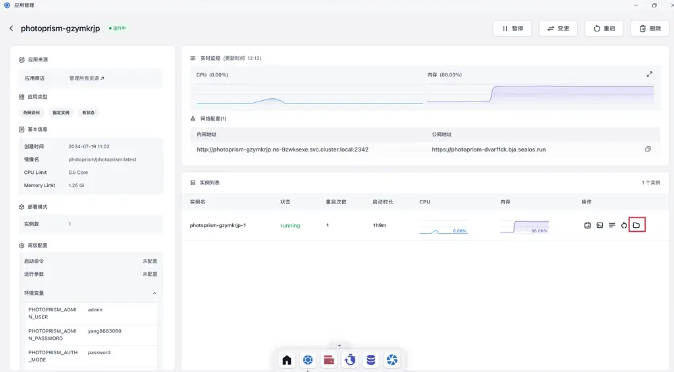Copy the public address via the copy icon
This screenshot has width=674, height=372.
[648, 149]
